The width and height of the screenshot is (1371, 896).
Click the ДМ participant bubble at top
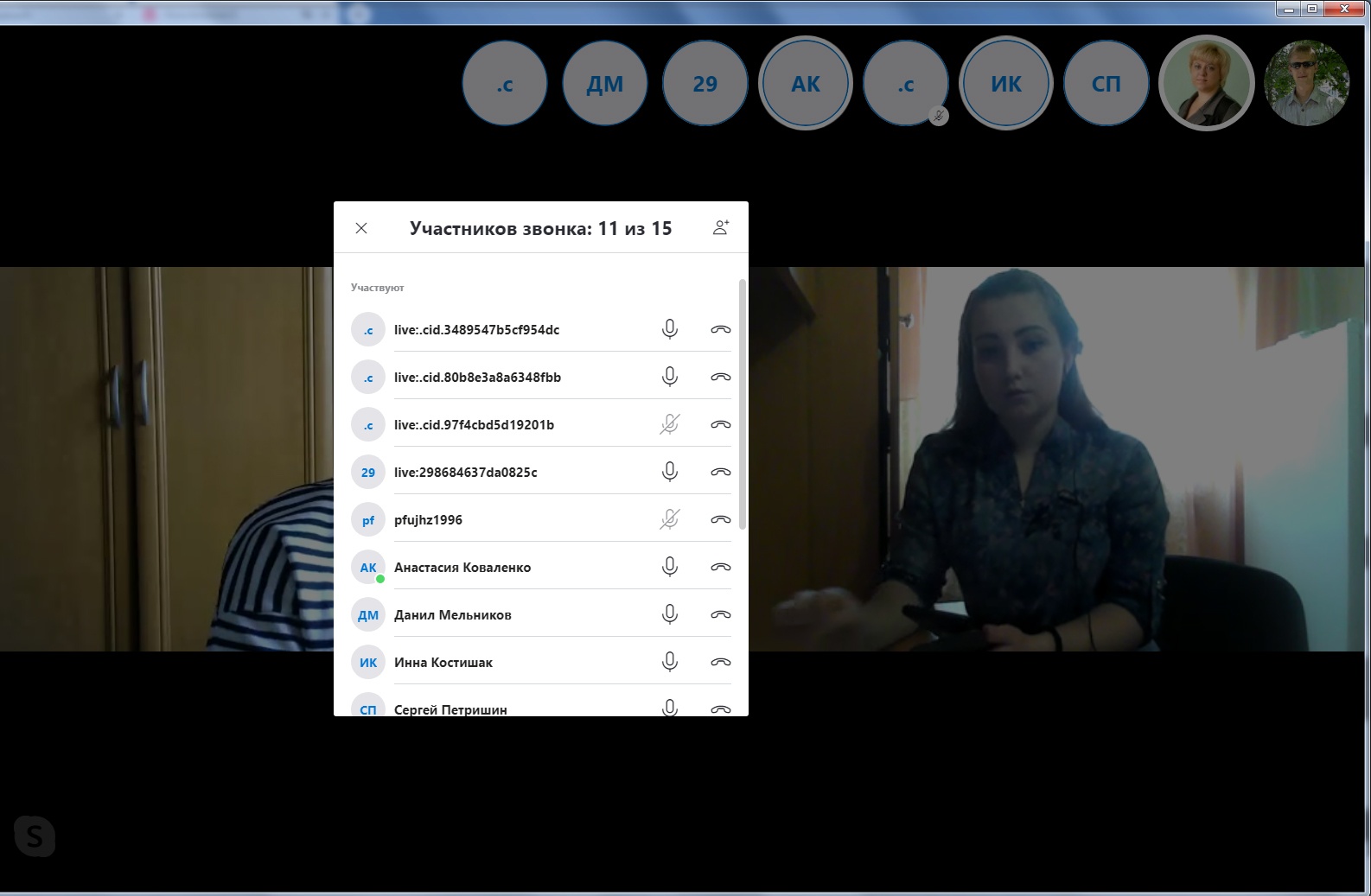coord(604,84)
